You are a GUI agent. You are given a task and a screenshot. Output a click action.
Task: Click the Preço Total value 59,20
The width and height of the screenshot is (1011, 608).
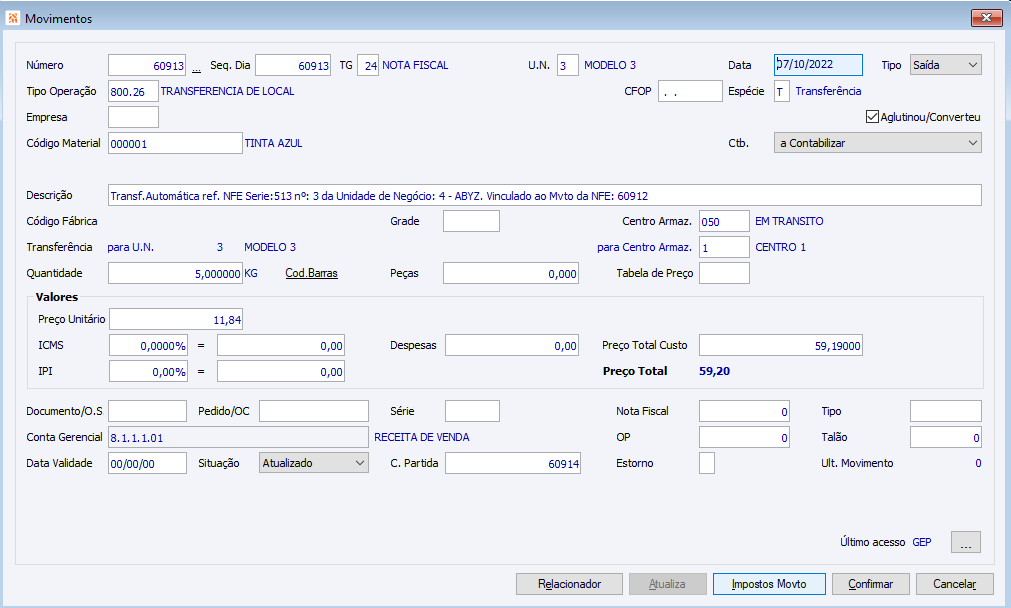click(714, 371)
